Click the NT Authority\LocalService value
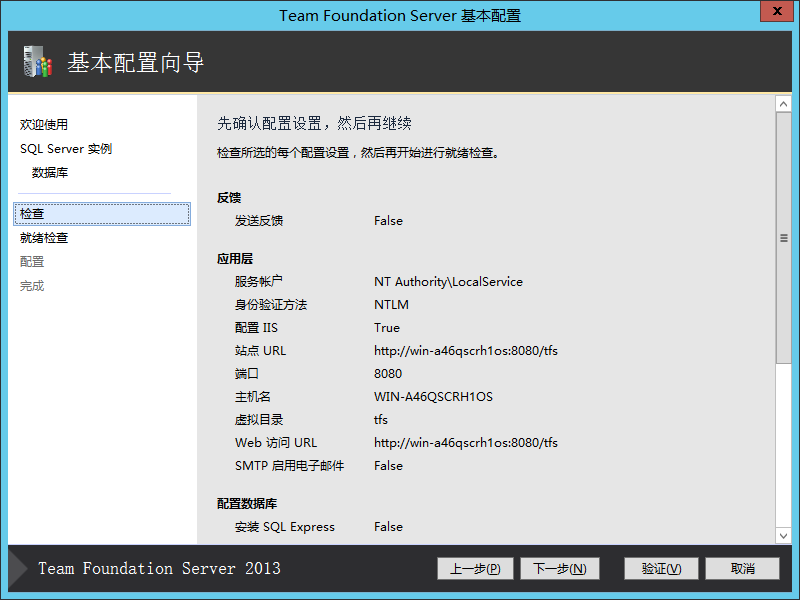This screenshot has width=800, height=600. click(448, 282)
